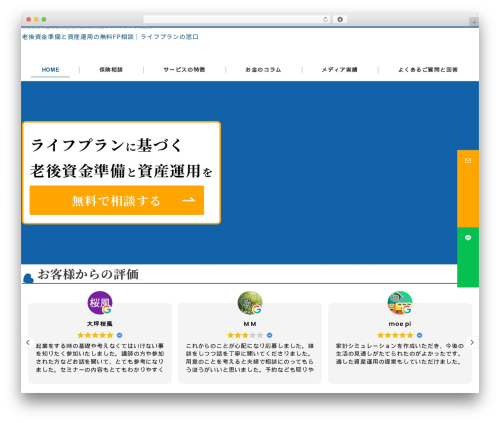Viewport: 500px width, 423px height.
Task: Click verified badge beside 大坪桜風's stars
Action: click(x=119, y=335)
